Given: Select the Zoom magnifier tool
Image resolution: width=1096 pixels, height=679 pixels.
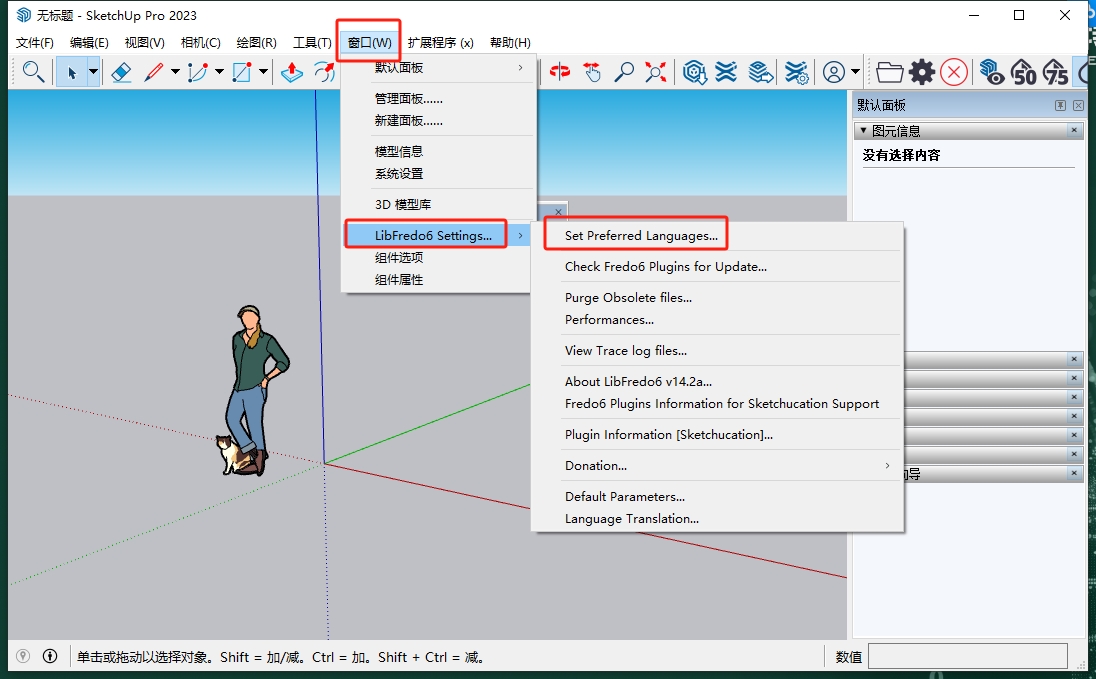Looking at the screenshot, I should coord(625,71).
